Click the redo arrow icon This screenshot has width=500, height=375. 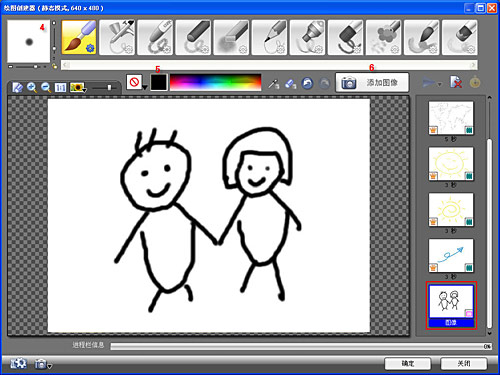pos(324,83)
